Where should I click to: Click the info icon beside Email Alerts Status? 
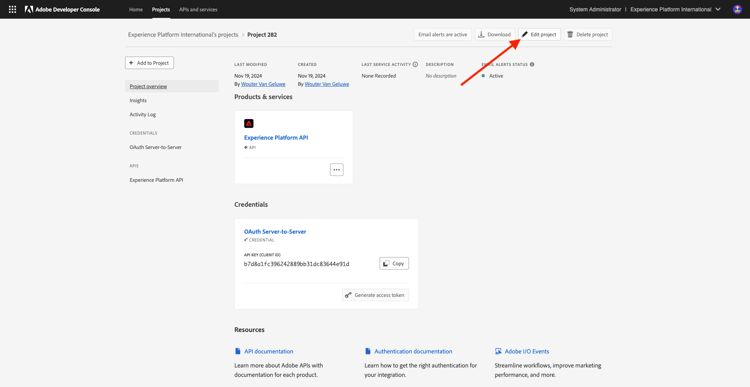coord(532,64)
